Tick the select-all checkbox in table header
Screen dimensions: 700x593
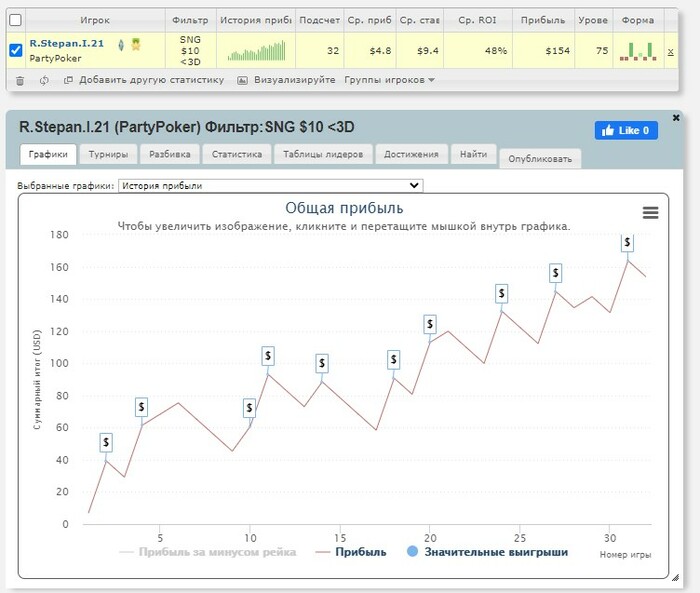[15, 20]
